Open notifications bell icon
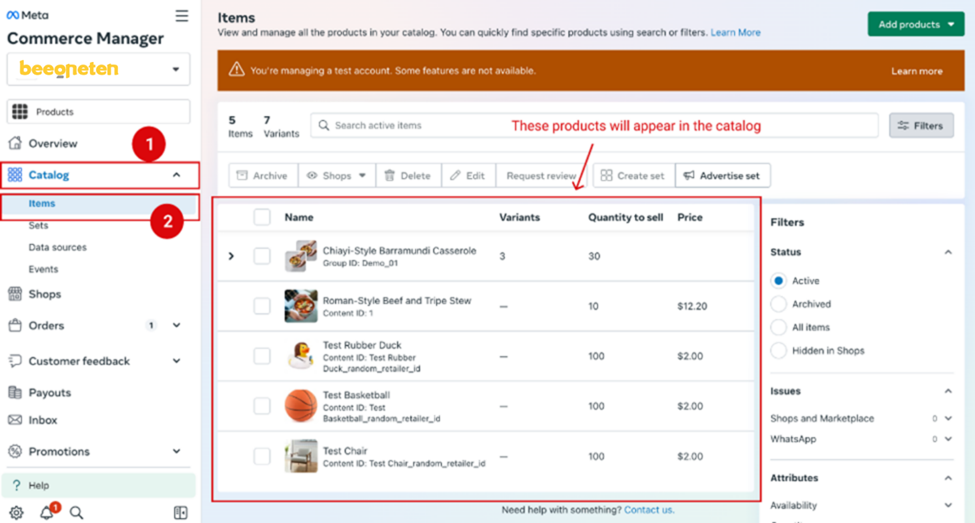975x523 pixels. click(x=47, y=513)
